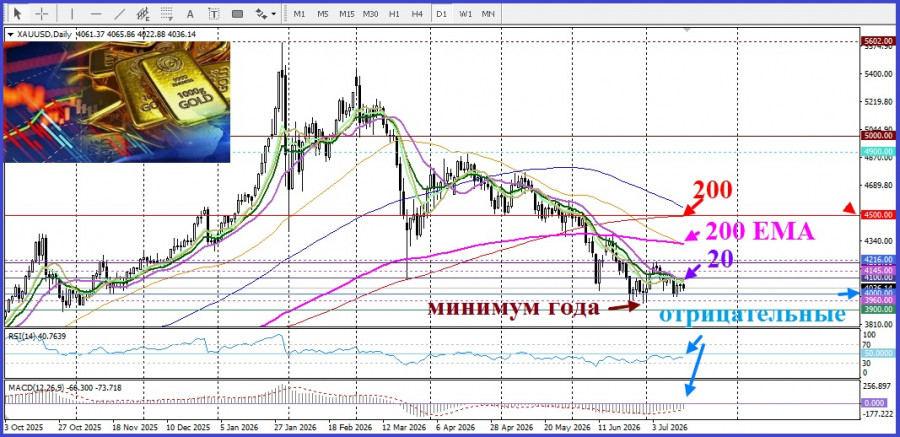Click the M30 timeframe button
This screenshot has width=900, height=437.
(x=370, y=13)
